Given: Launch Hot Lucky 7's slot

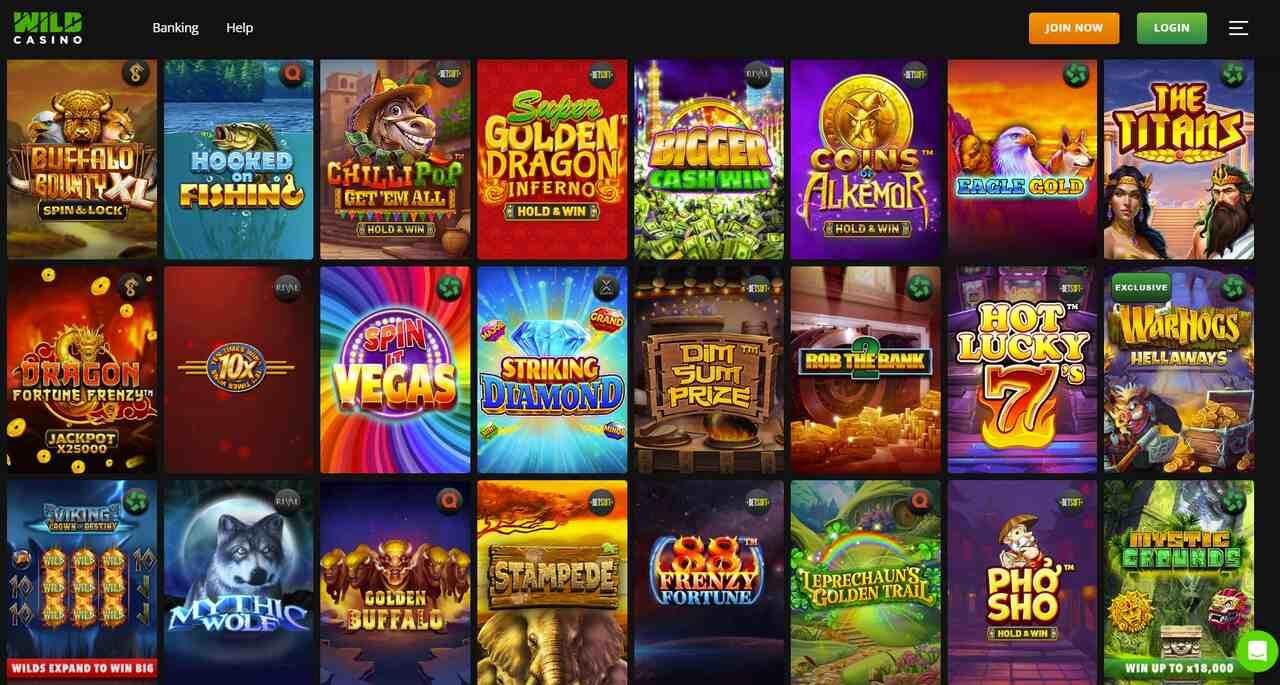Looking at the screenshot, I should 1022,370.
